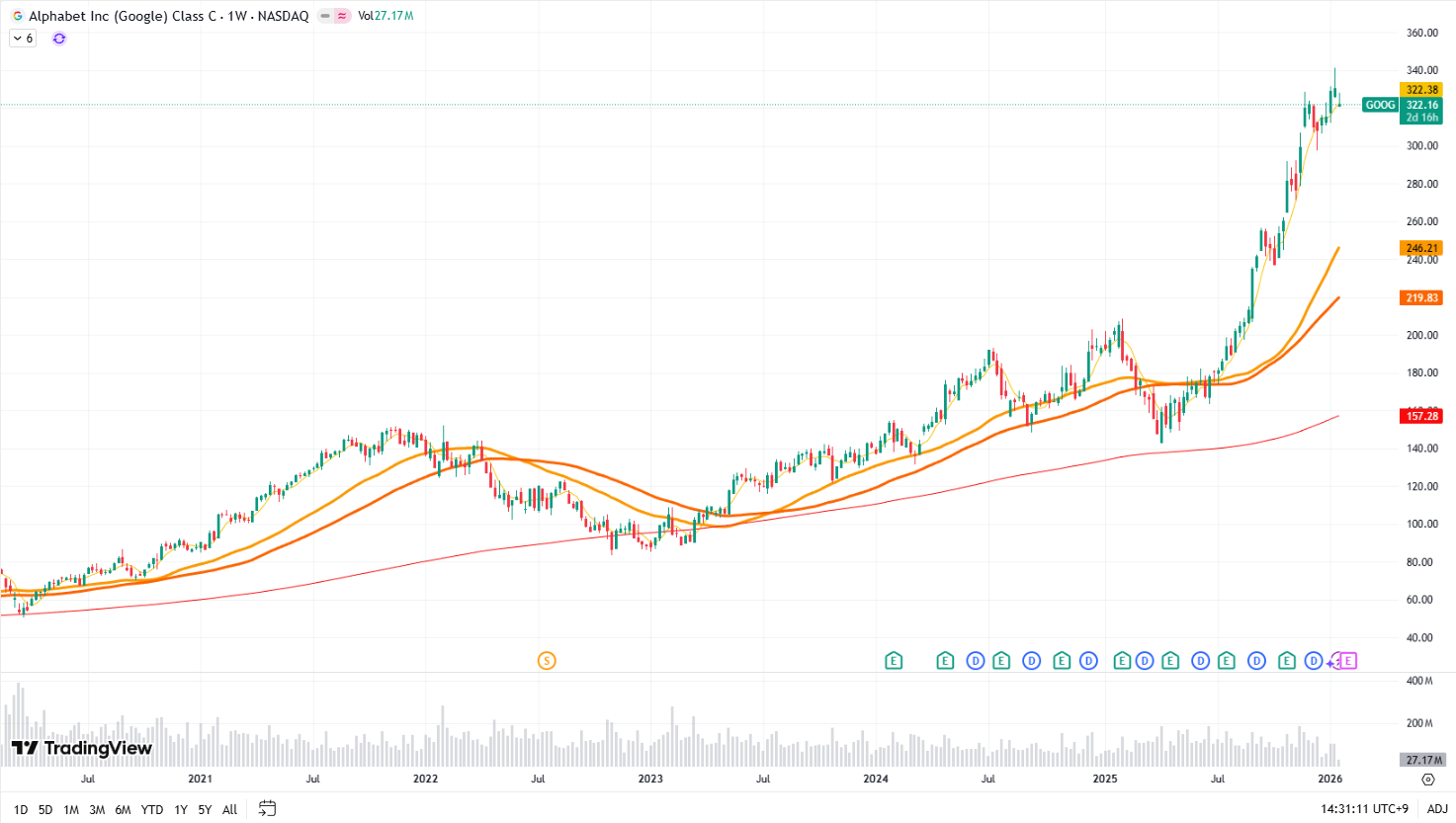The width and height of the screenshot is (1456, 823).
Task: Click the gray 27.17M volume axis label
Action: click(1422, 760)
